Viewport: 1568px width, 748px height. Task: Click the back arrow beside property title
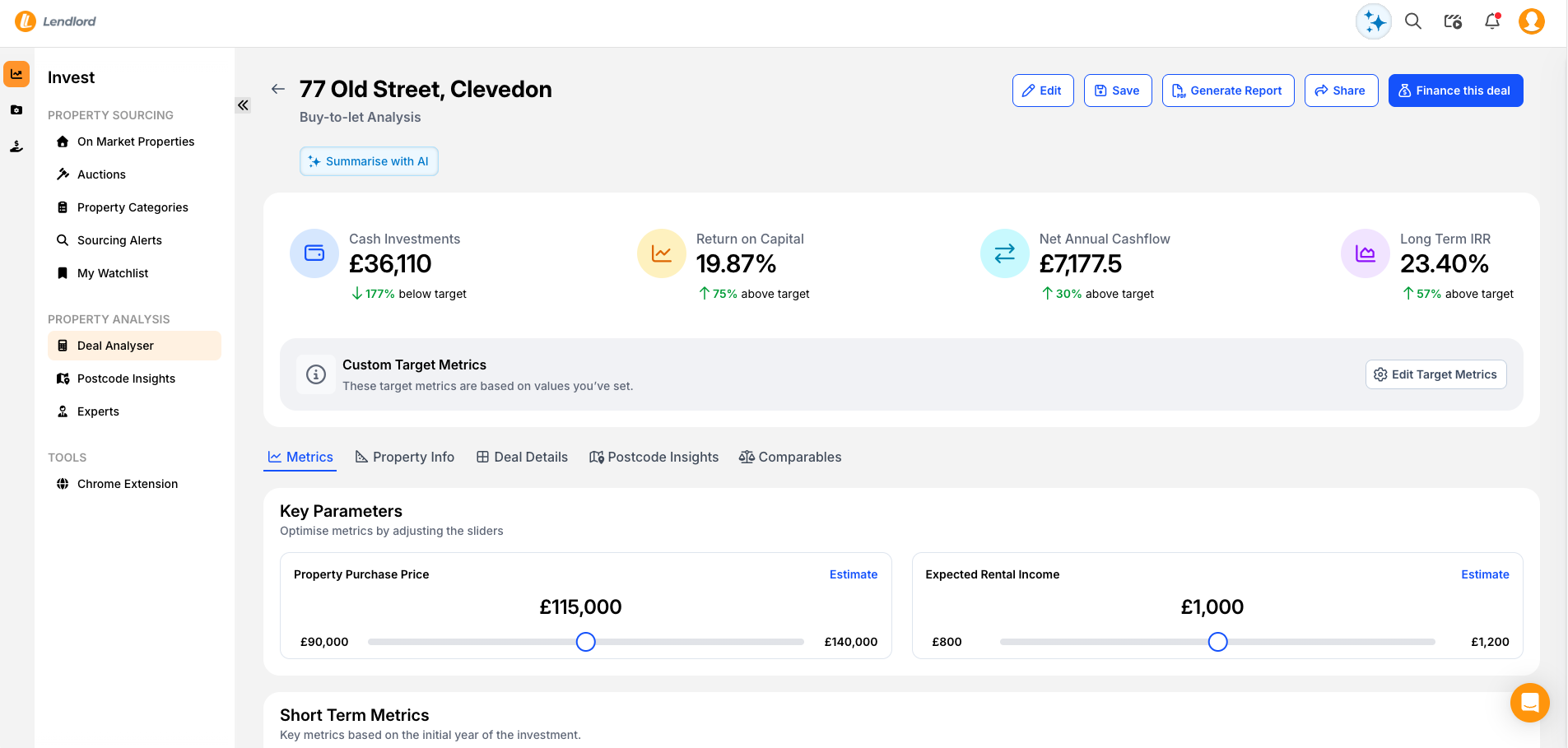point(278,89)
